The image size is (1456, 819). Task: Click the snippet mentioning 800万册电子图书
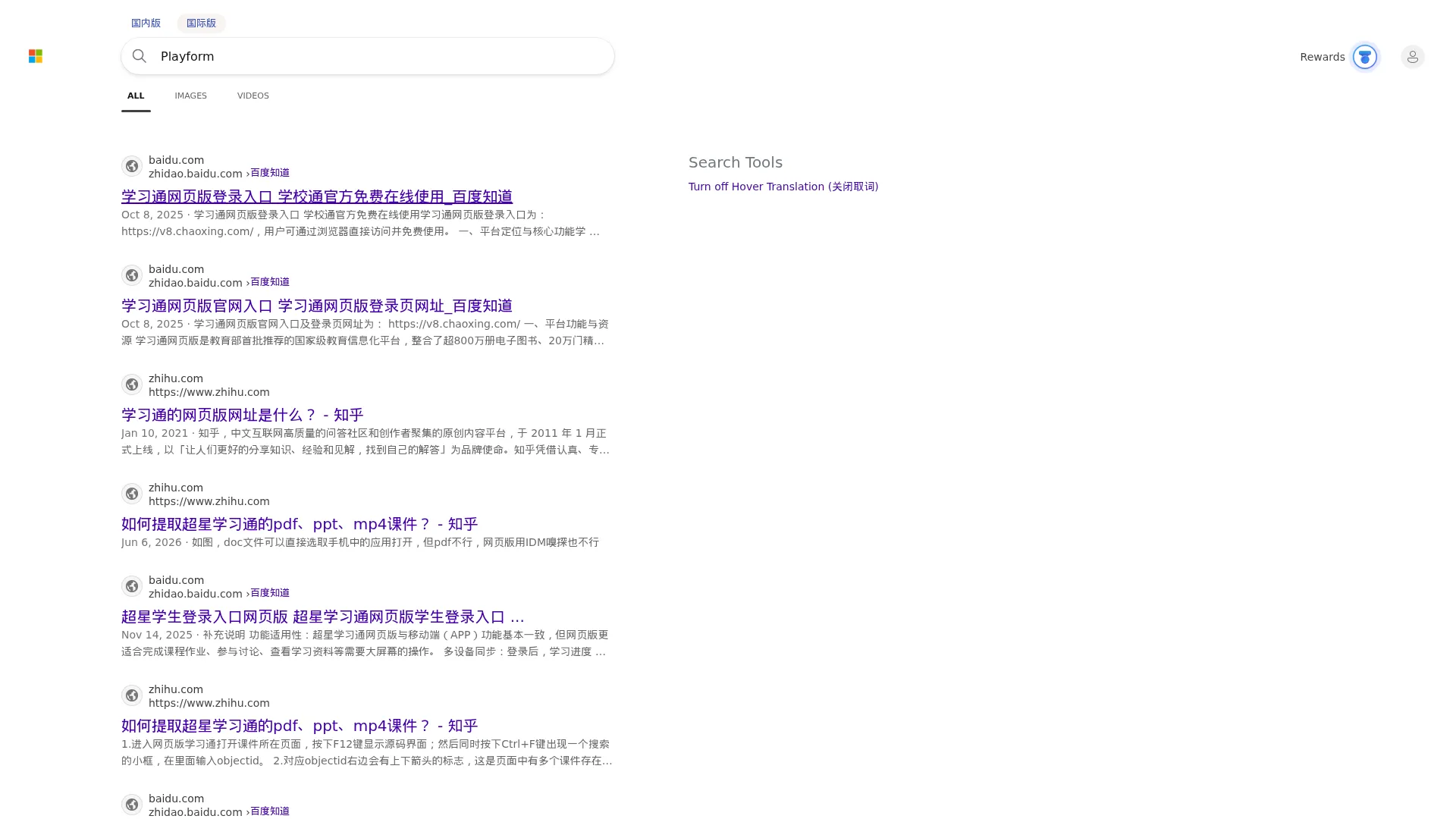[365, 332]
